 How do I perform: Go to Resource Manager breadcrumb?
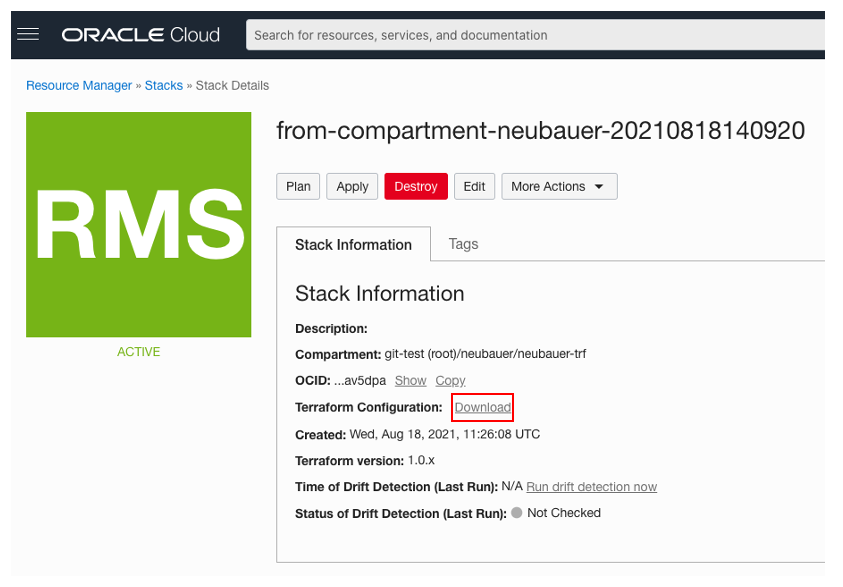79,86
